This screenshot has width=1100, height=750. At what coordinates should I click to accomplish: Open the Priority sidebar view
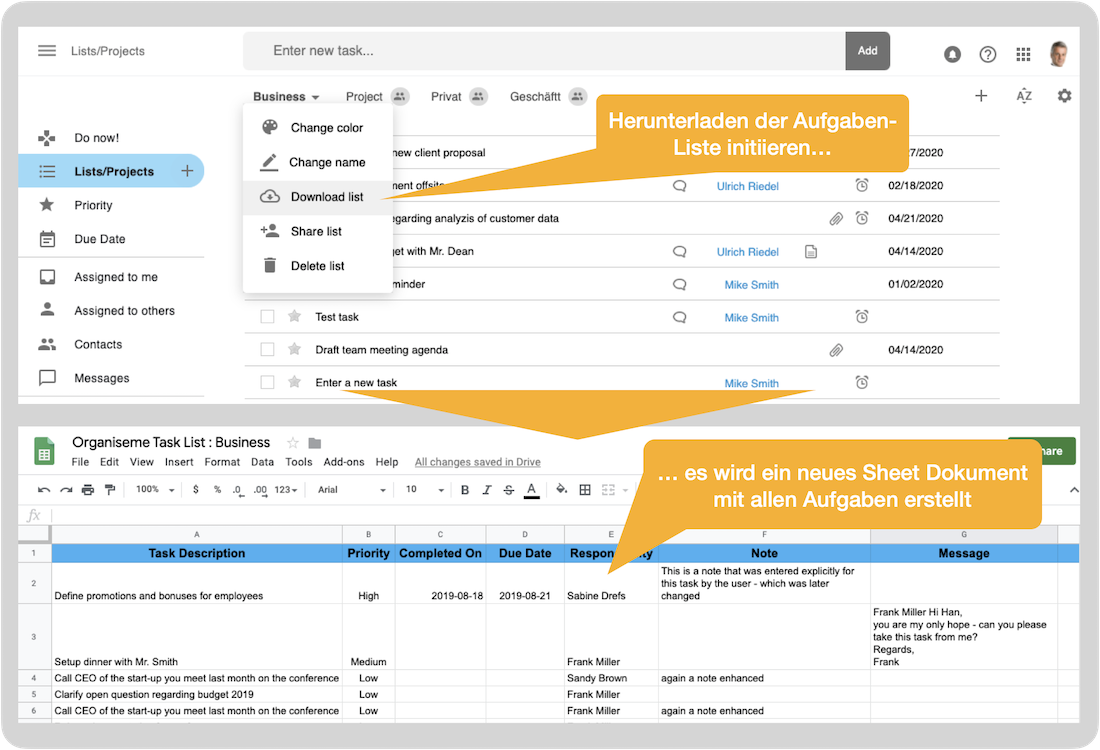93,205
